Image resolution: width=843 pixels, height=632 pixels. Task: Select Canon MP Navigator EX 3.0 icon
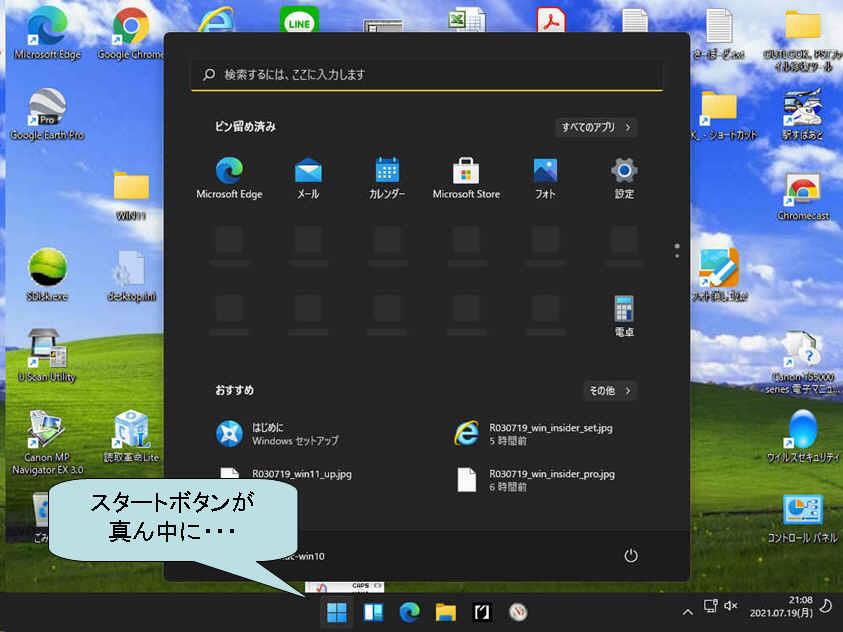tap(47, 442)
